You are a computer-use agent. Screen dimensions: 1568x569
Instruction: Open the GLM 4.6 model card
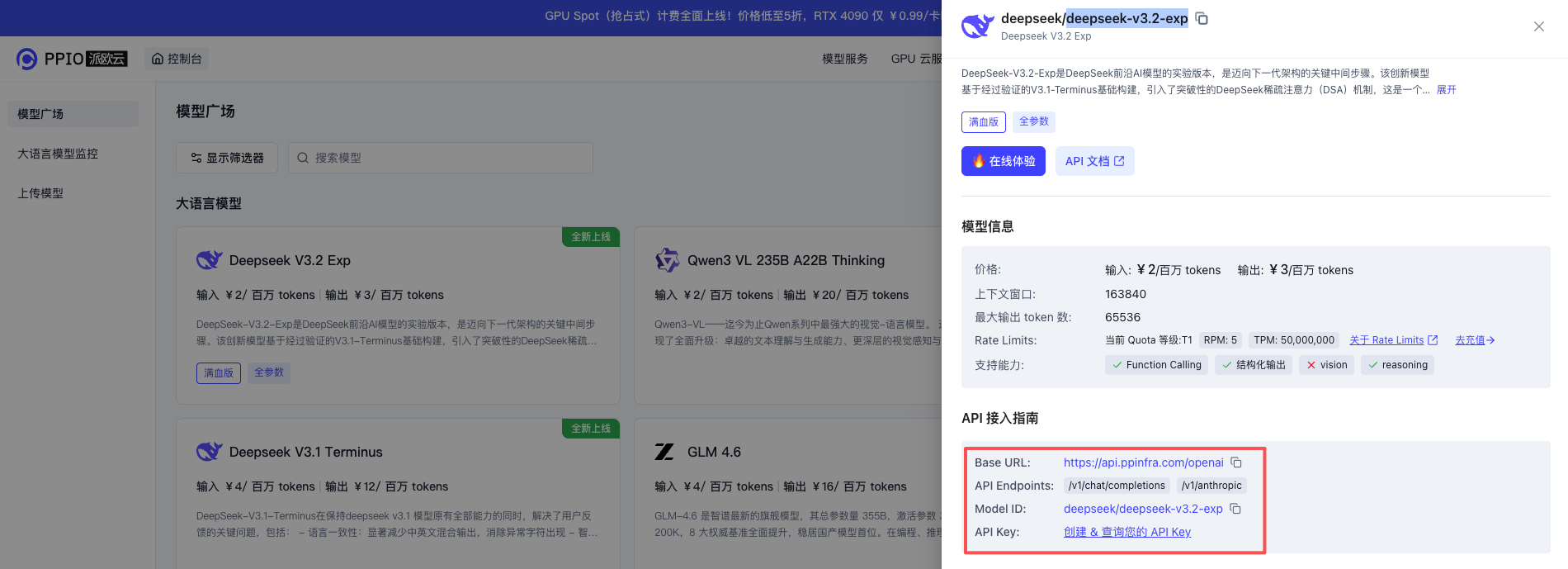788,494
